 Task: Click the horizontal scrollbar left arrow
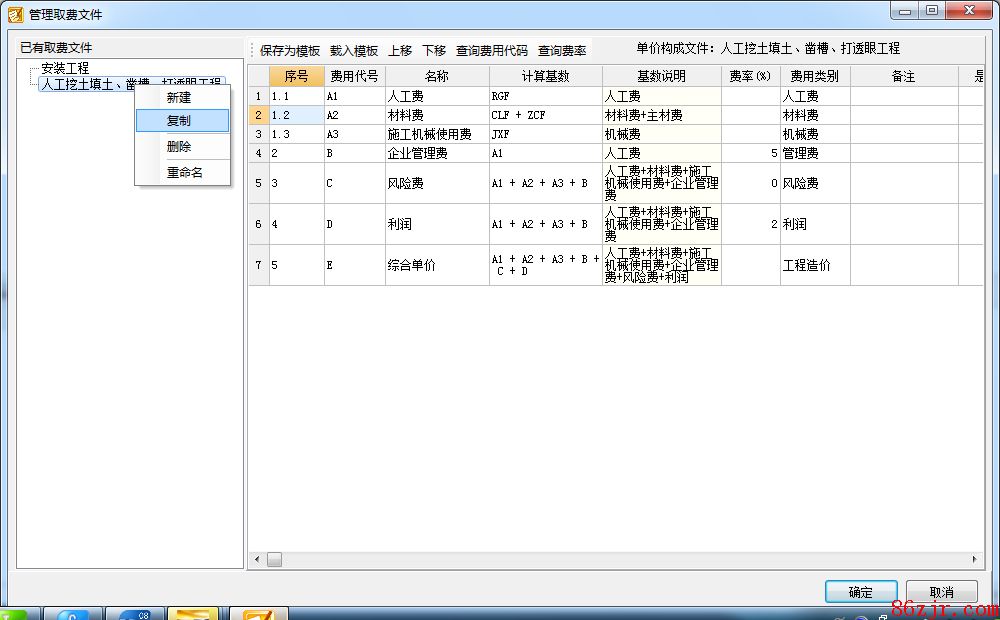coord(257,559)
